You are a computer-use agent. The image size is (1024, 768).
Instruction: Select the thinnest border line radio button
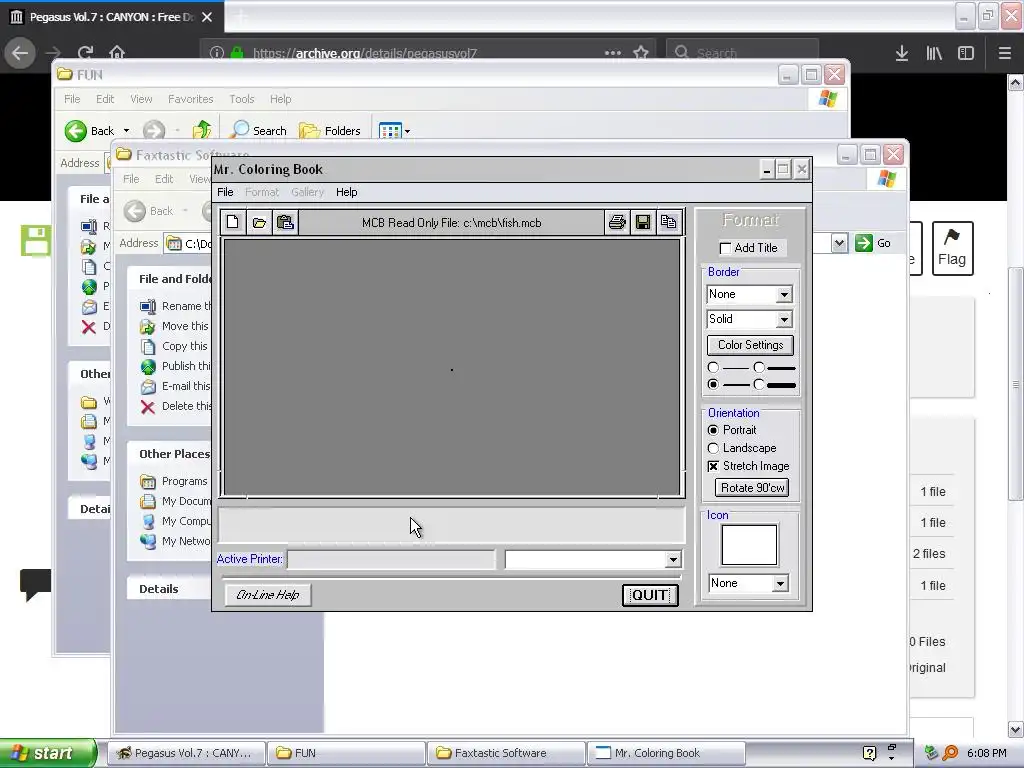(x=713, y=368)
